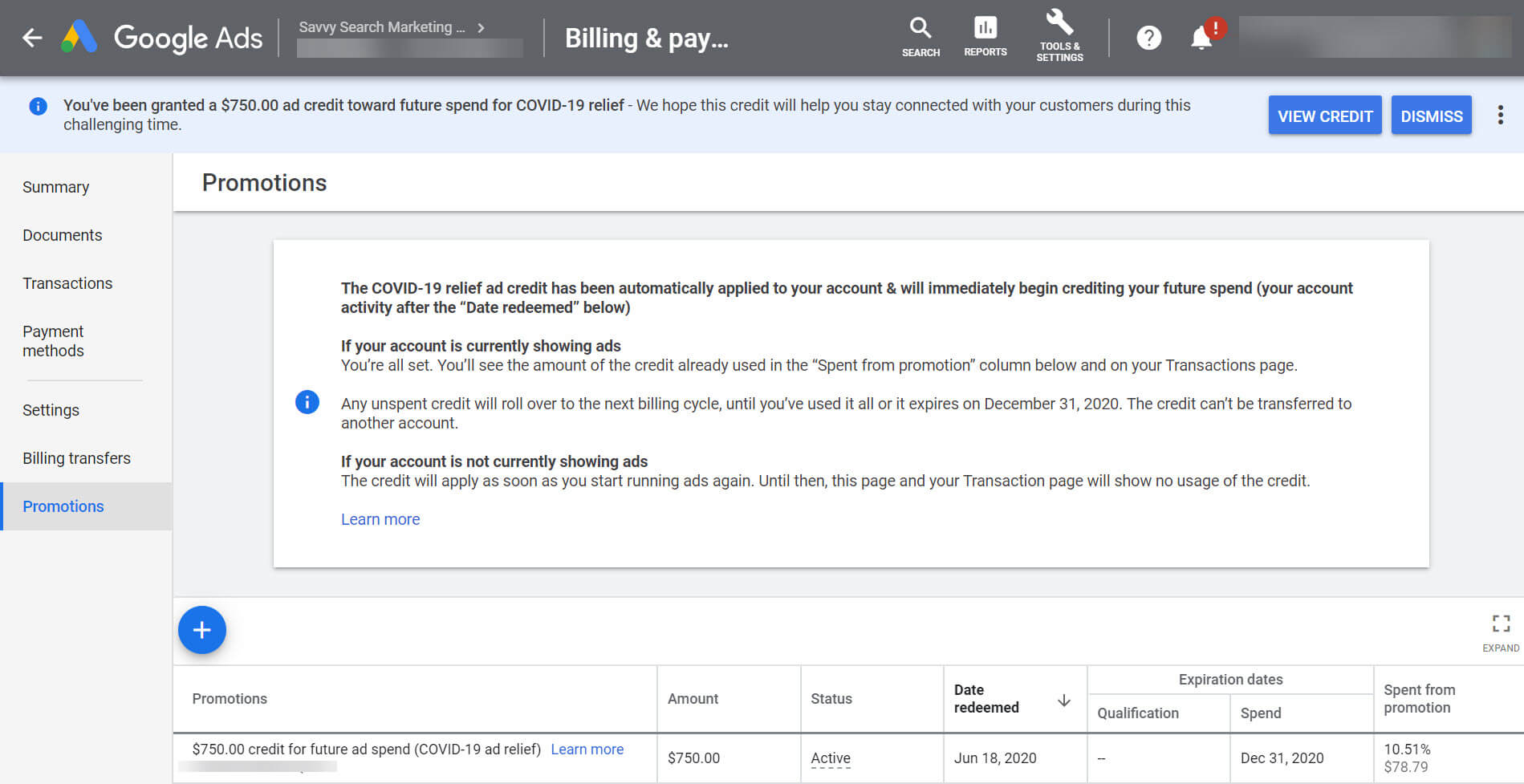Switch to the Transactions page
This screenshot has width=1524, height=784.
(67, 282)
